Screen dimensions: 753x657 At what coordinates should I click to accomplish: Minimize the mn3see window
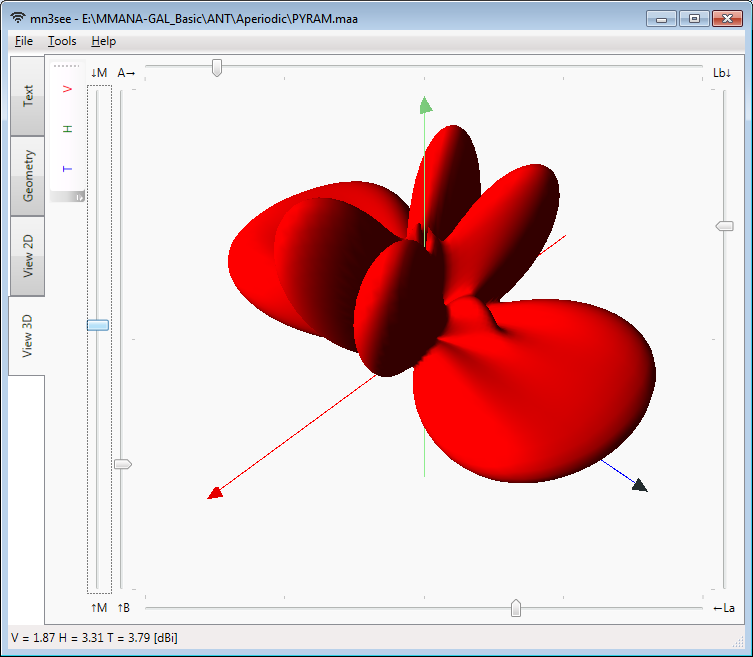tap(661, 19)
